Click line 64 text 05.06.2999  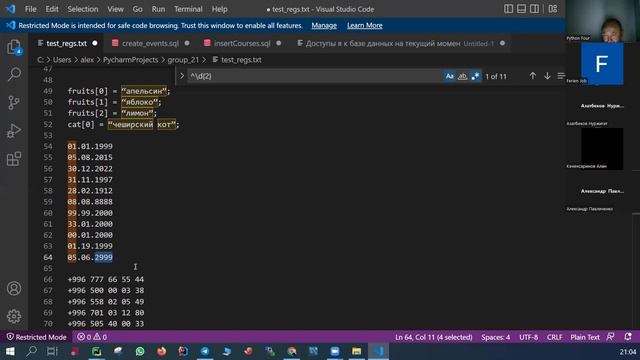[x=90, y=257]
